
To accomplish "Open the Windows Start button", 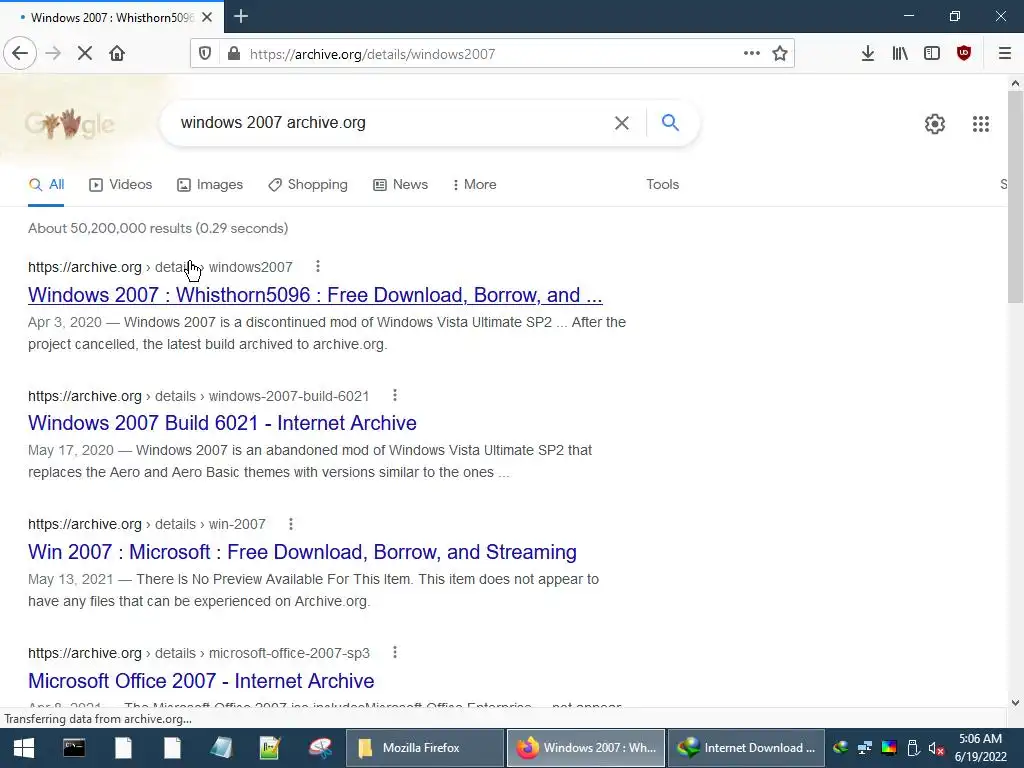I will tap(24, 748).
